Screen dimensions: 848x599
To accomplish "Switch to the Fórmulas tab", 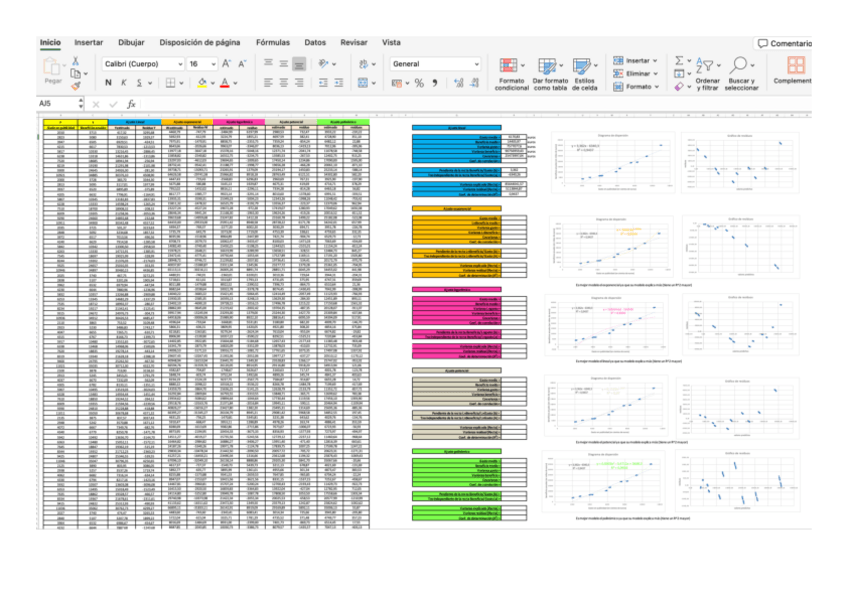I will click(273, 43).
